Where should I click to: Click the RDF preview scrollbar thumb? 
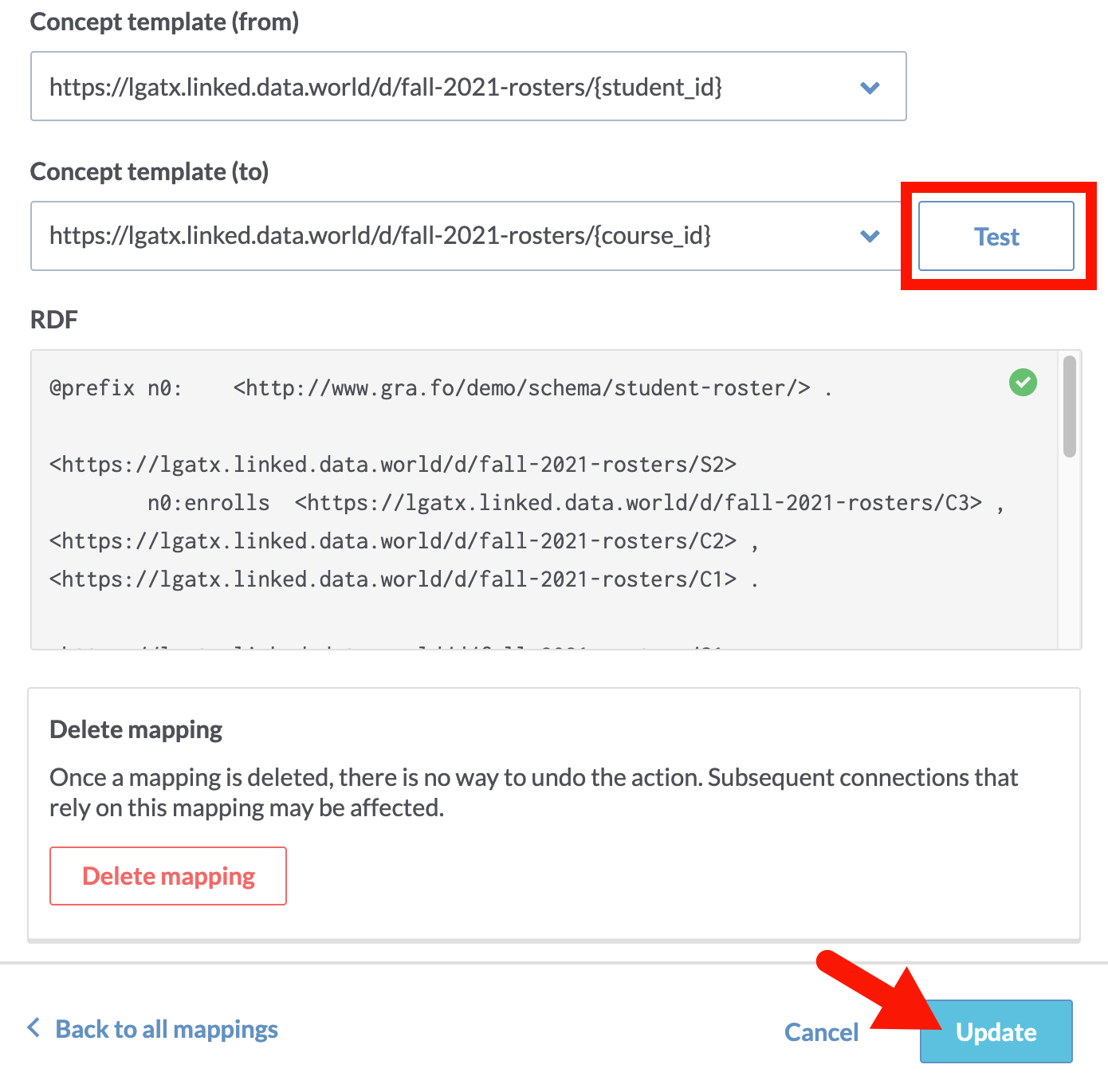(x=1070, y=407)
